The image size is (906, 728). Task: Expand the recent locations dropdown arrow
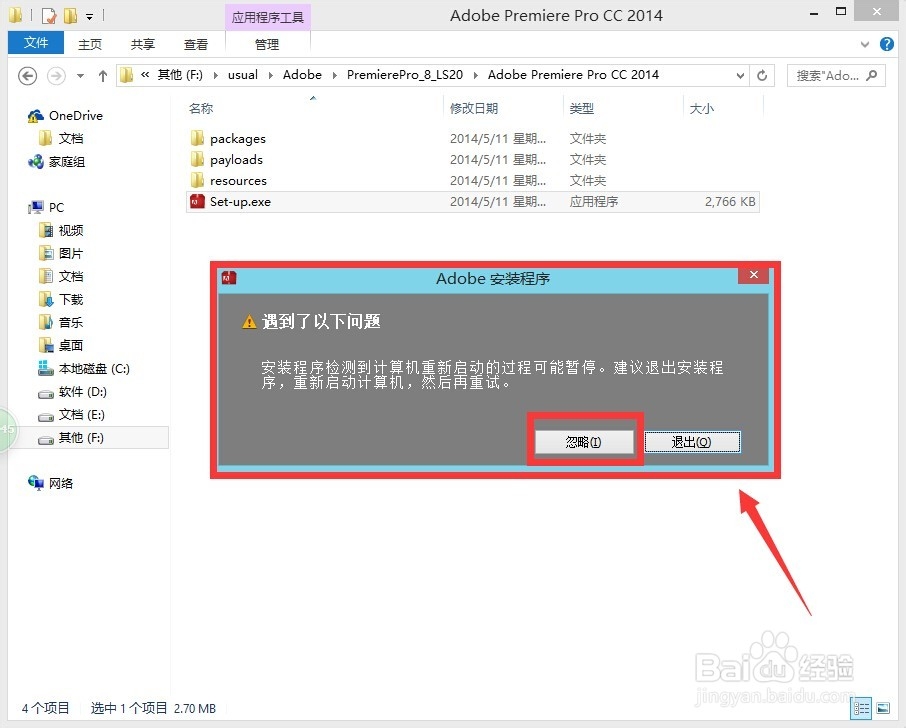pos(79,74)
